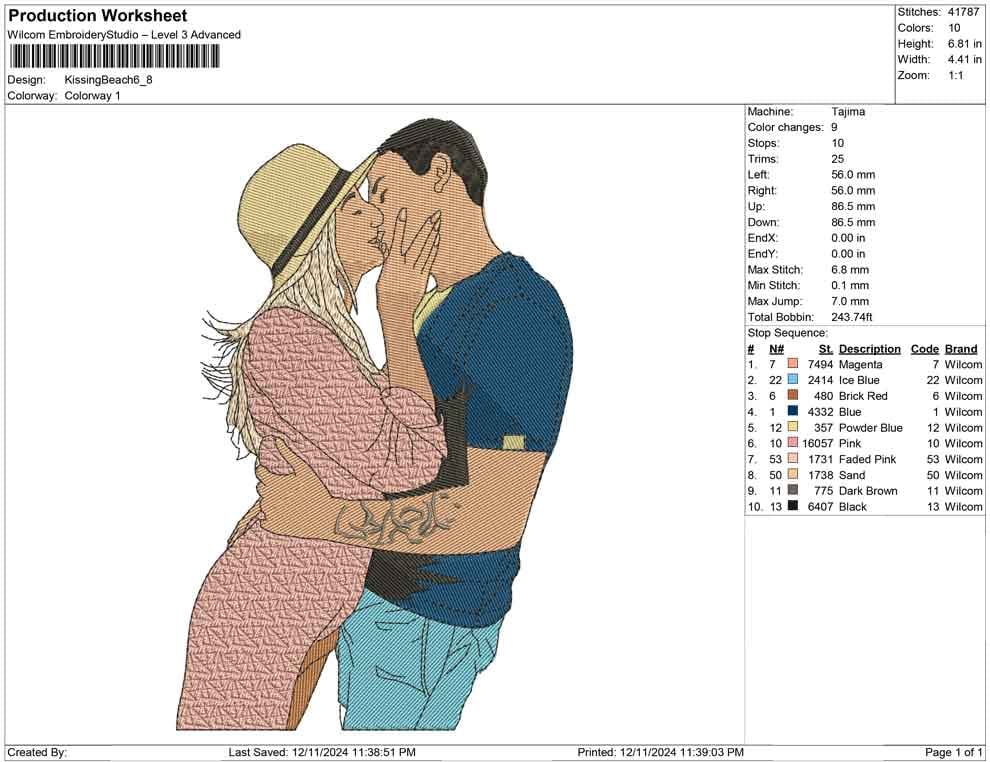Click the barcode under the worksheet title
Viewport: 990px width, 762px height.
[x=114, y=57]
